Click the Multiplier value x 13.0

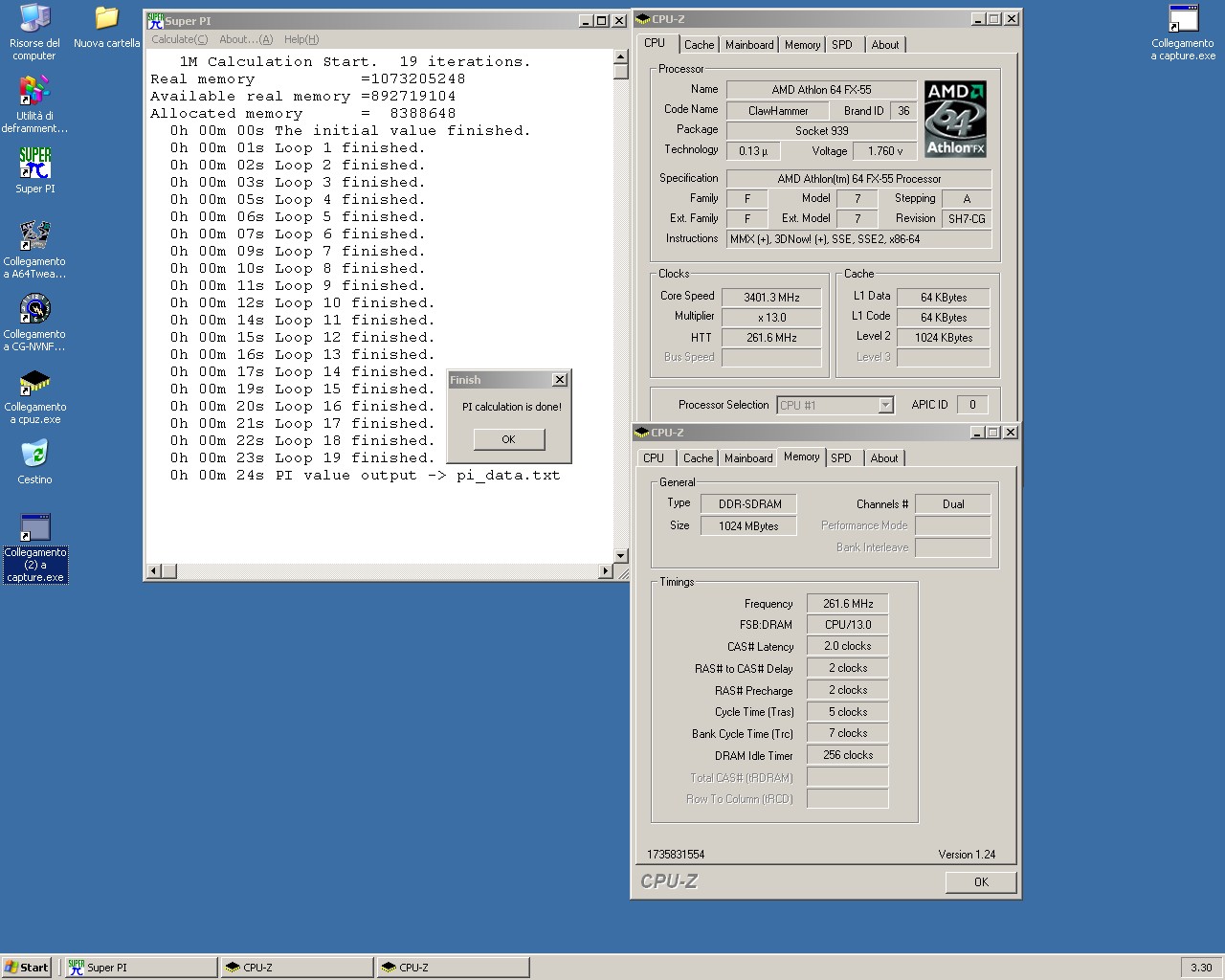tap(771, 318)
